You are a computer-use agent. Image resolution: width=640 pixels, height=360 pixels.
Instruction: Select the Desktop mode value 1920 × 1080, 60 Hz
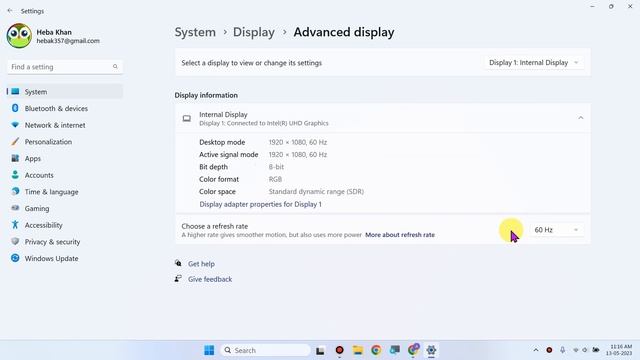coord(298,142)
